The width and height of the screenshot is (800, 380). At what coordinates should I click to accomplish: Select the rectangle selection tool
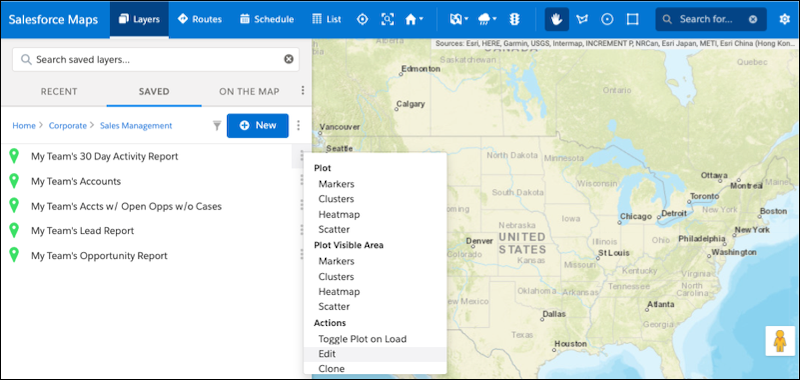633,19
